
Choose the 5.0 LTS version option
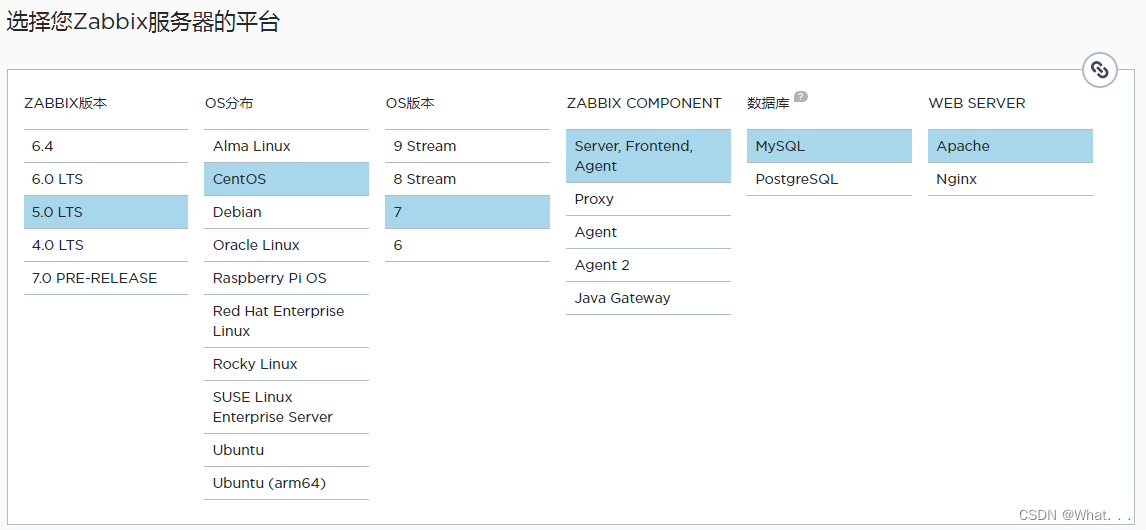point(106,212)
